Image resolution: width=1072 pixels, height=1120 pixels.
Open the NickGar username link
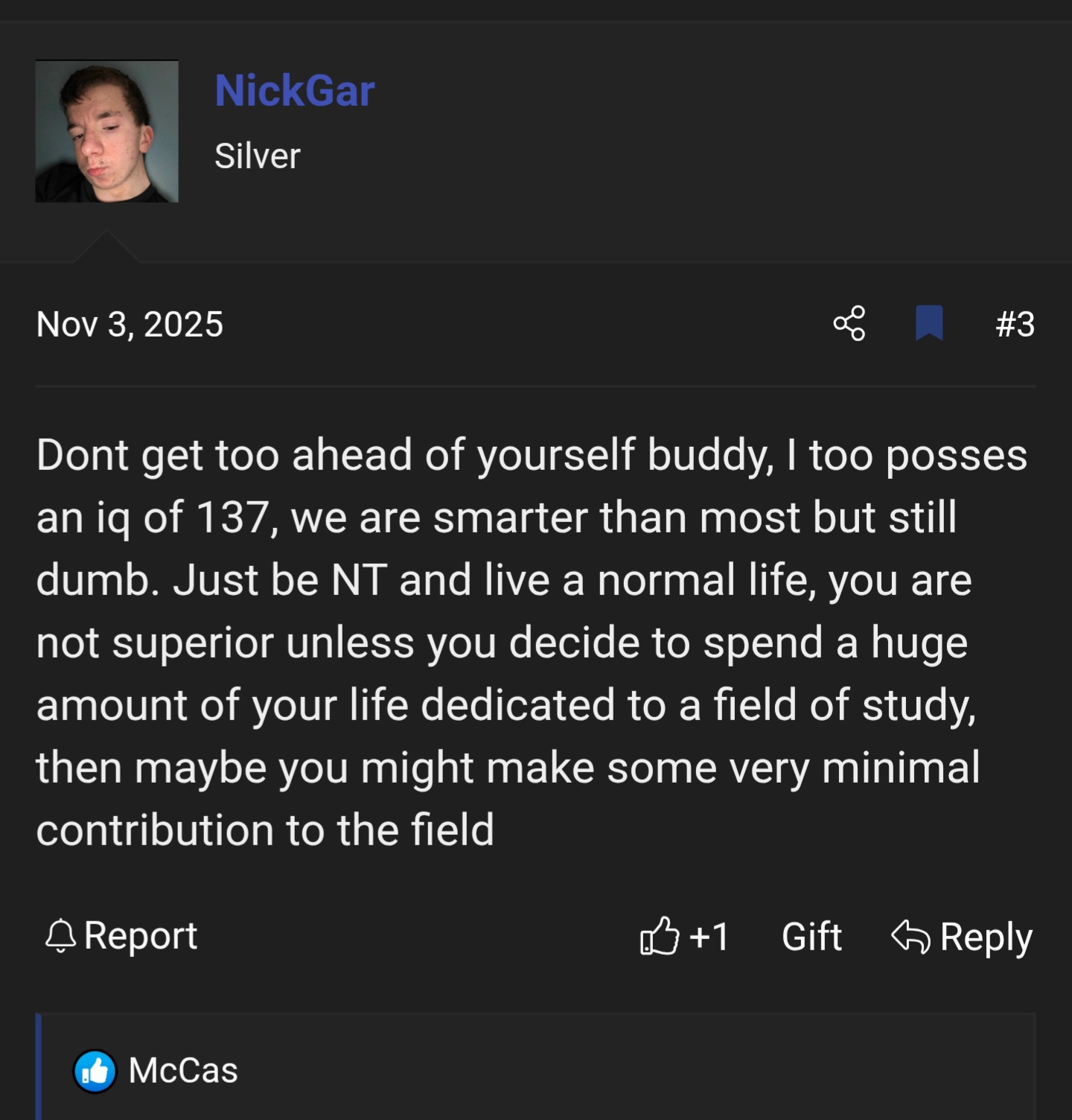coord(294,91)
